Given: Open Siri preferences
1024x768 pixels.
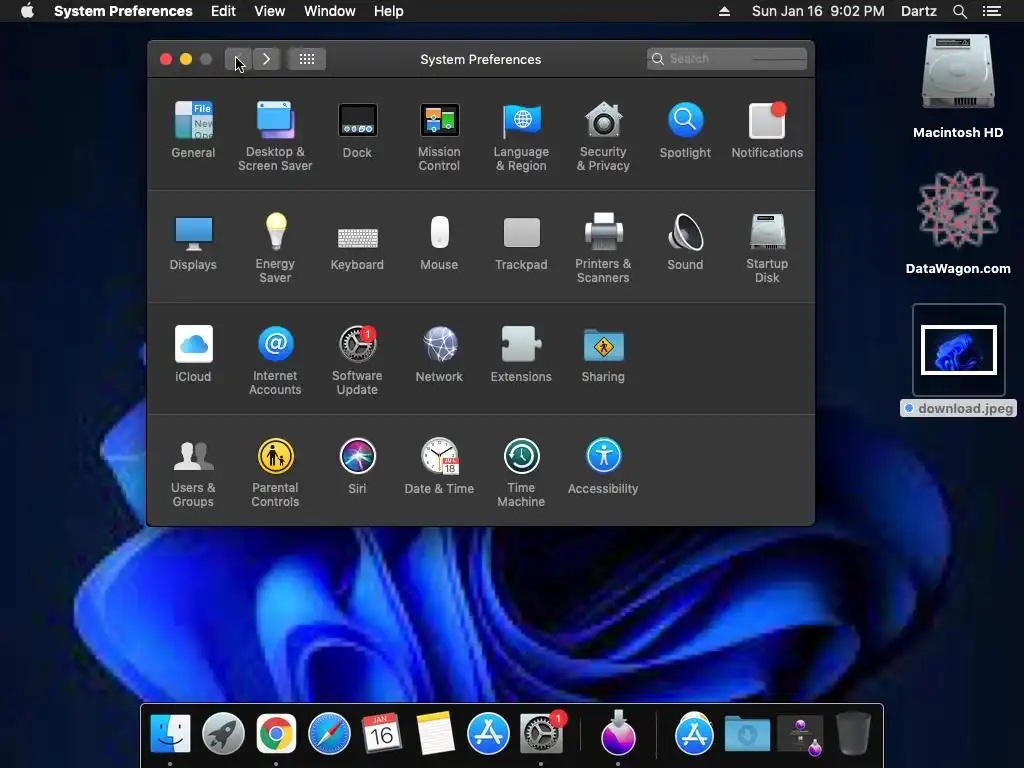Looking at the screenshot, I should [357, 466].
